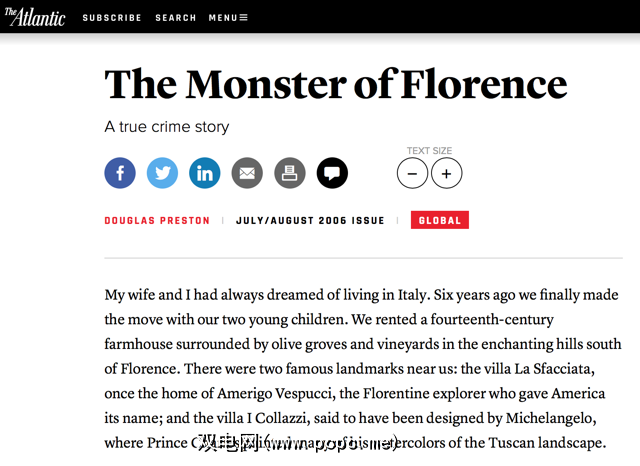Email this article using envelope icon
The image size is (640, 466).
pyautogui.click(x=247, y=173)
